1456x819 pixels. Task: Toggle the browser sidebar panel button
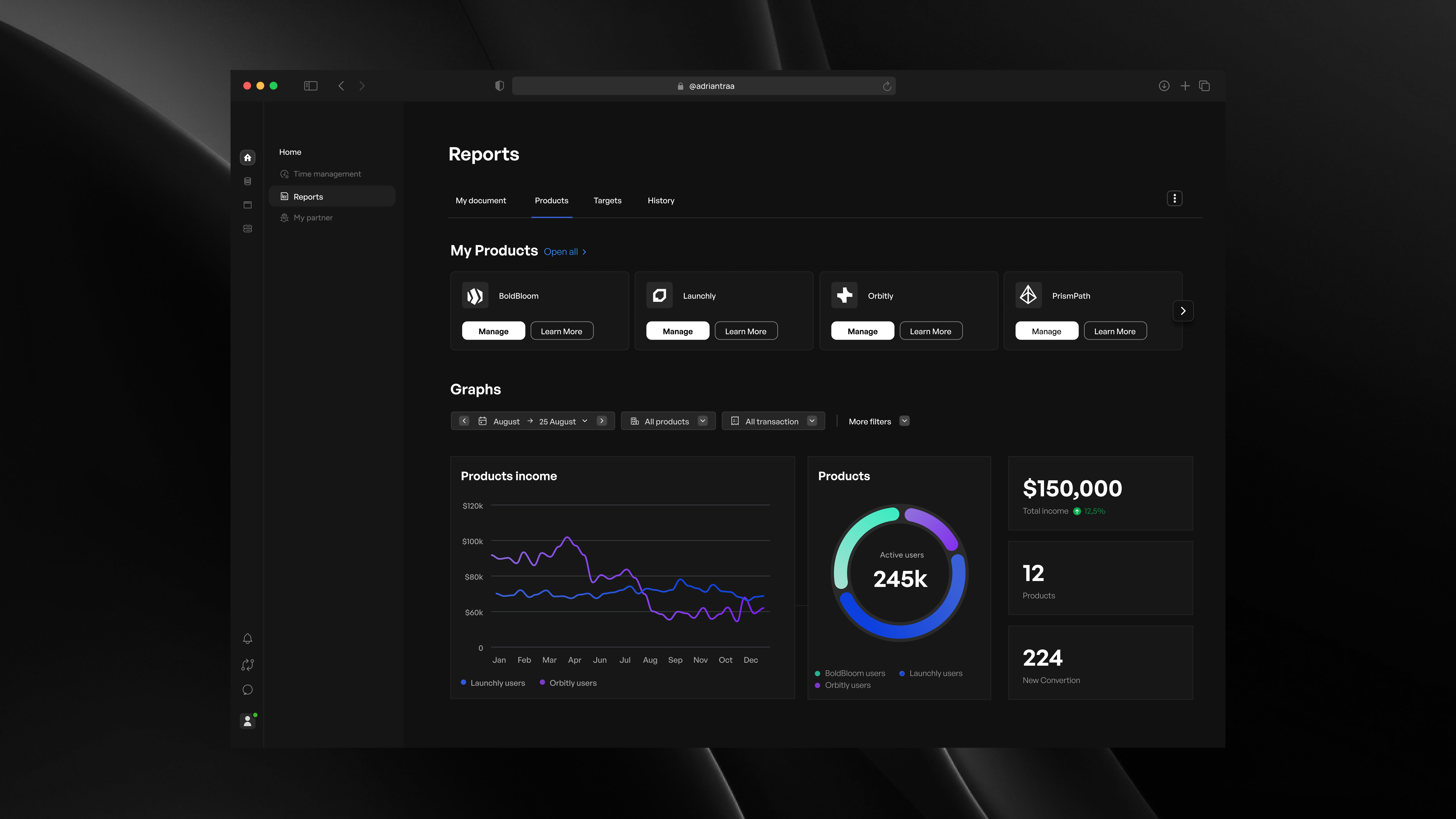tap(311, 86)
